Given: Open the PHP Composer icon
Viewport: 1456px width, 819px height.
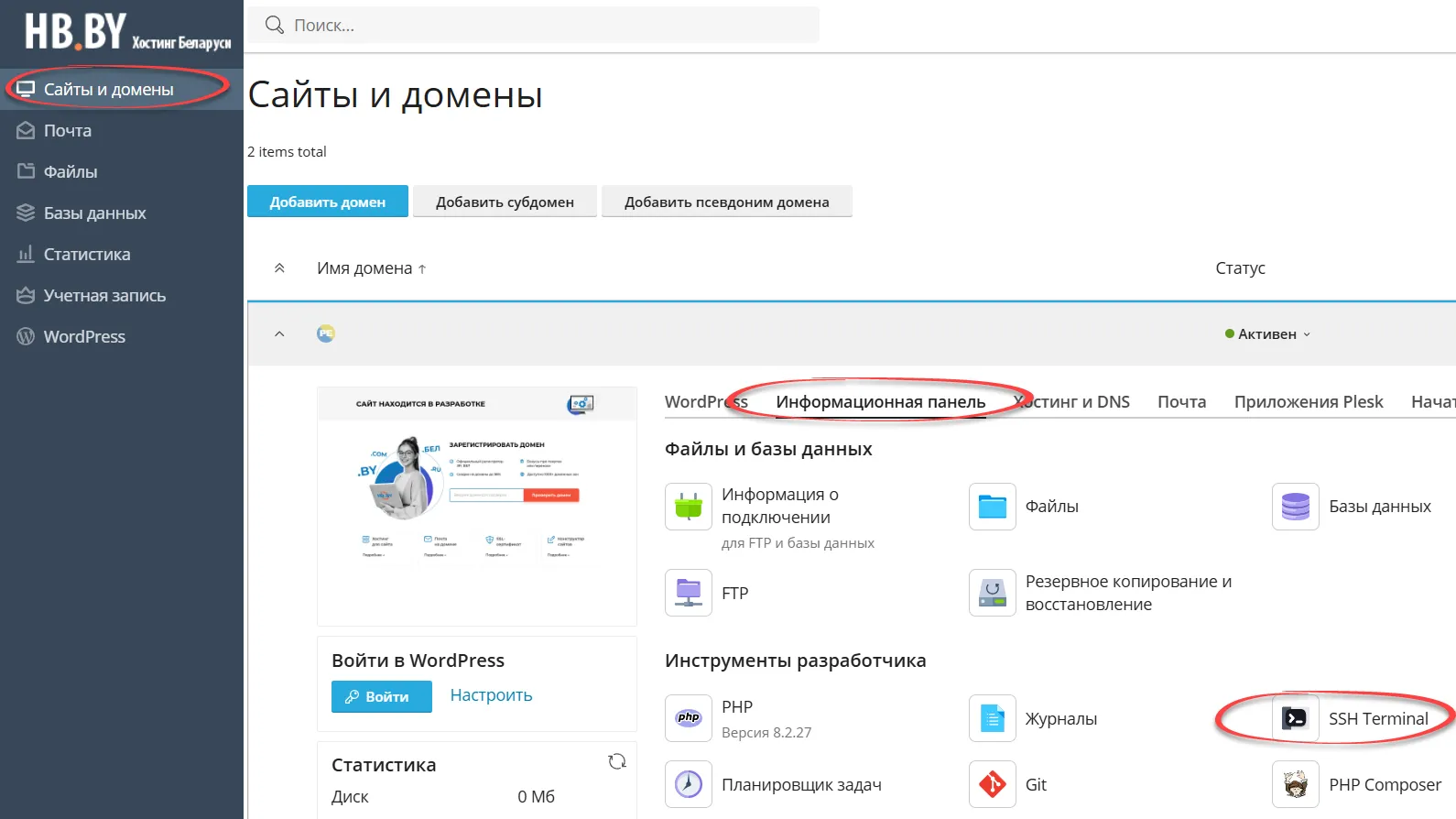Looking at the screenshot, I should pyautogui.click(x=1295, y=784).
